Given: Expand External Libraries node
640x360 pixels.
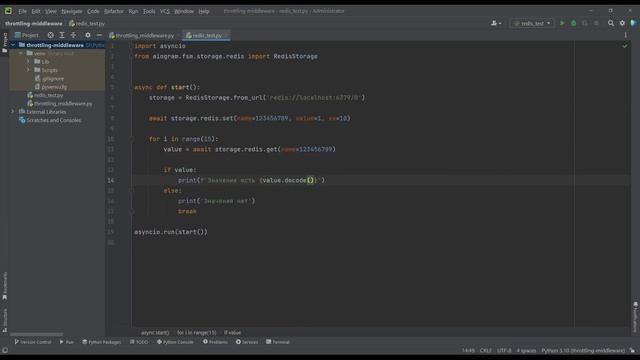Looking at the screenshot, I should pyautogui.click(x=13, y=112).
